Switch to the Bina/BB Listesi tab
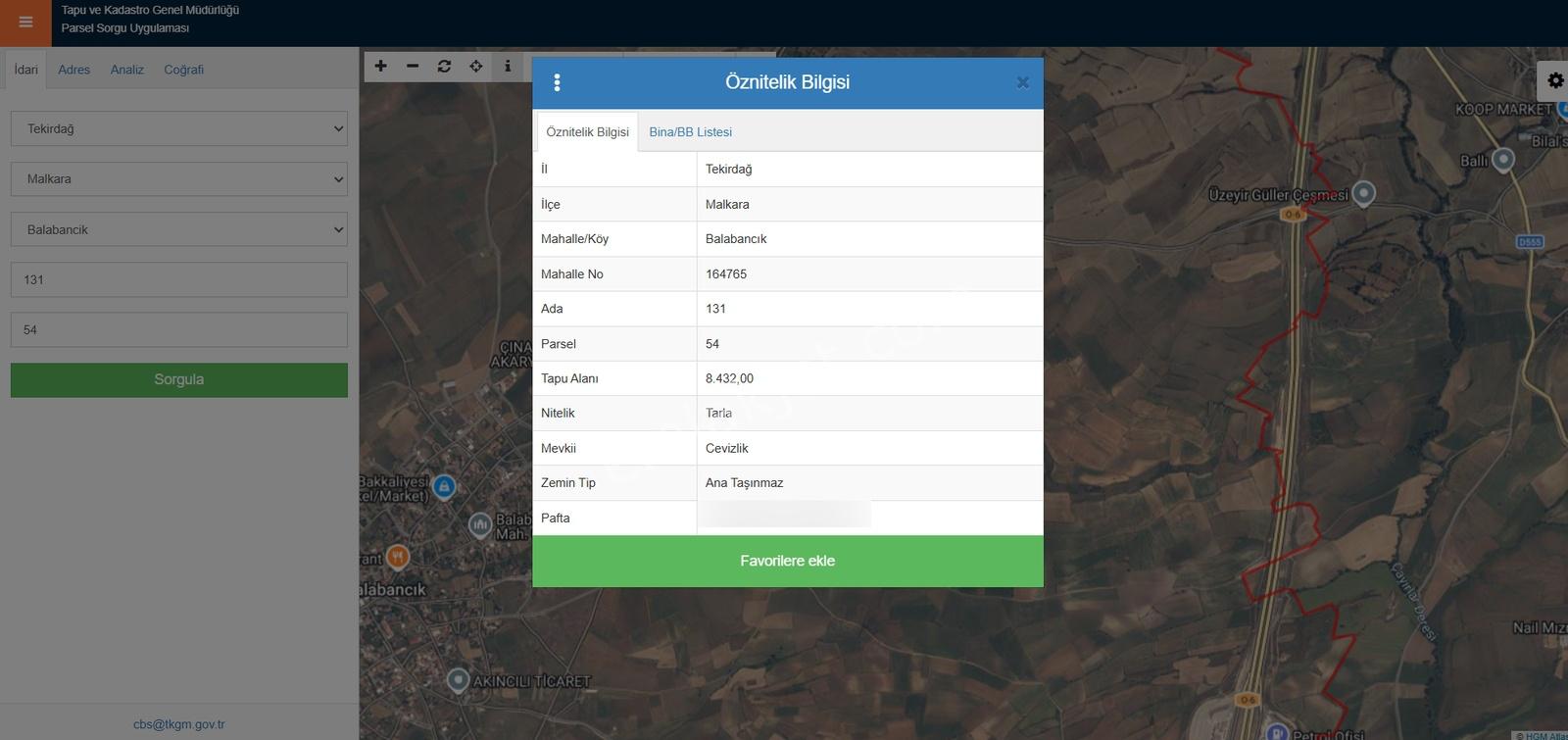The image size is (1568, 740). [690, 131]
